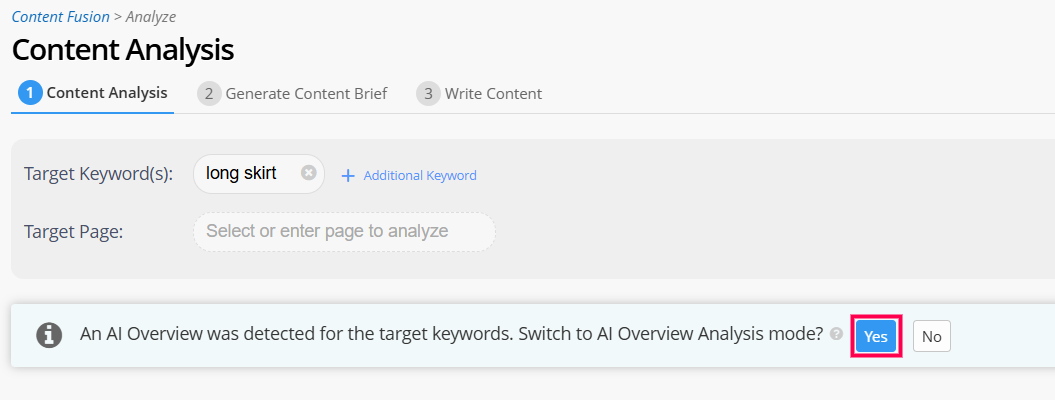The image size is (1055, 400).
Task: Focus the Target Page input field
Action: [344, 232]
